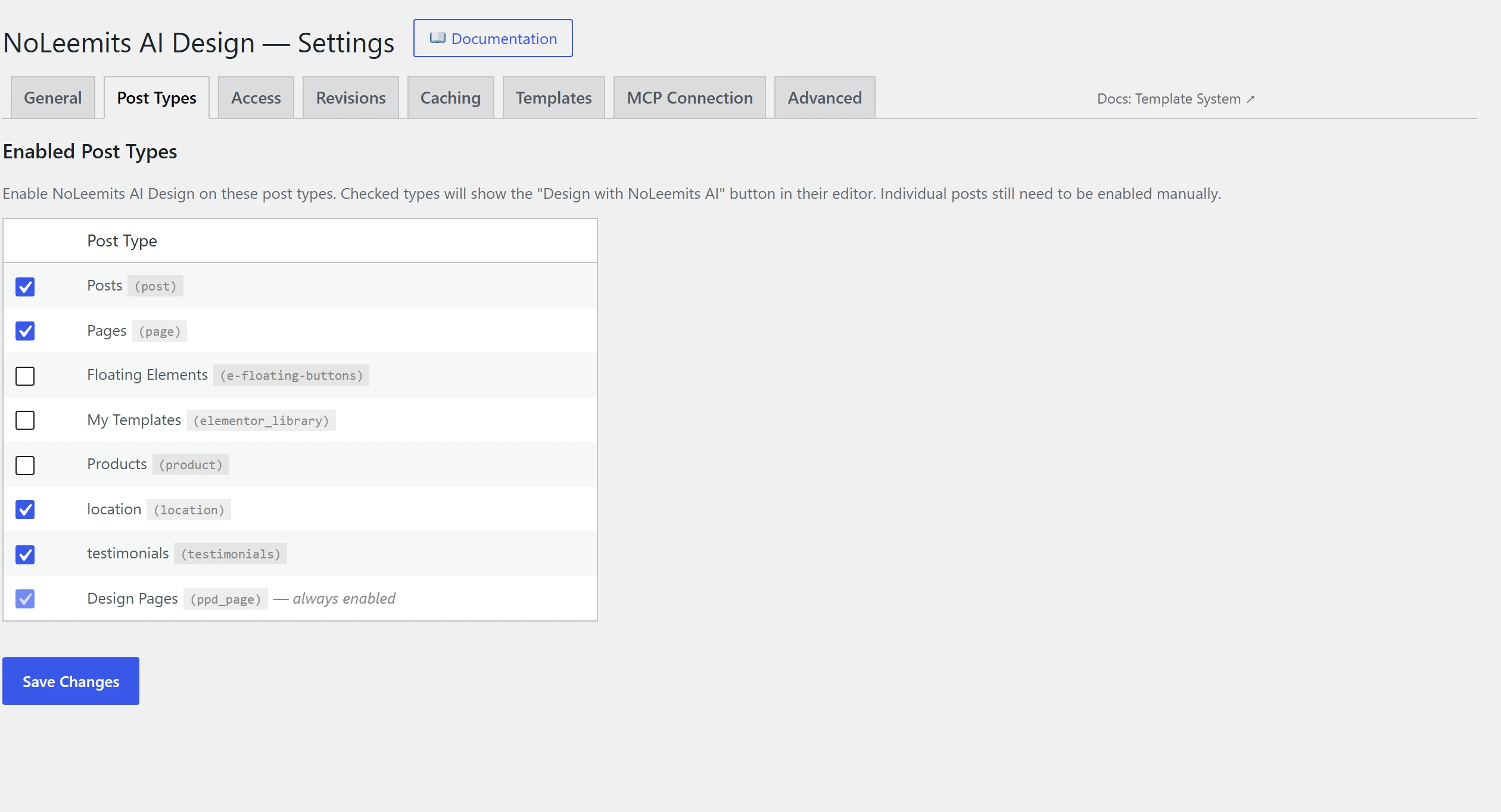This screenshot has width=1501, height=812.
Task: Click the Pages row label
Action: (107, 331)
